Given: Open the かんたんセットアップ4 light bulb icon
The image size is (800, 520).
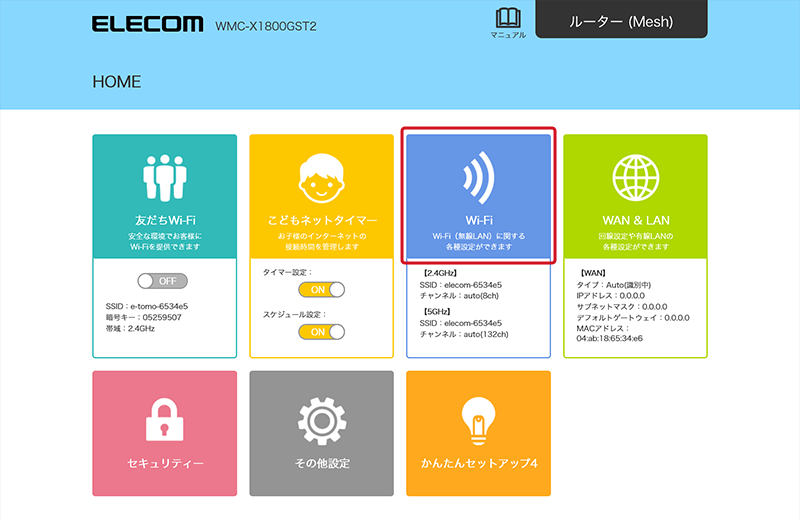Looking at the screenshot, I should 479,421.
